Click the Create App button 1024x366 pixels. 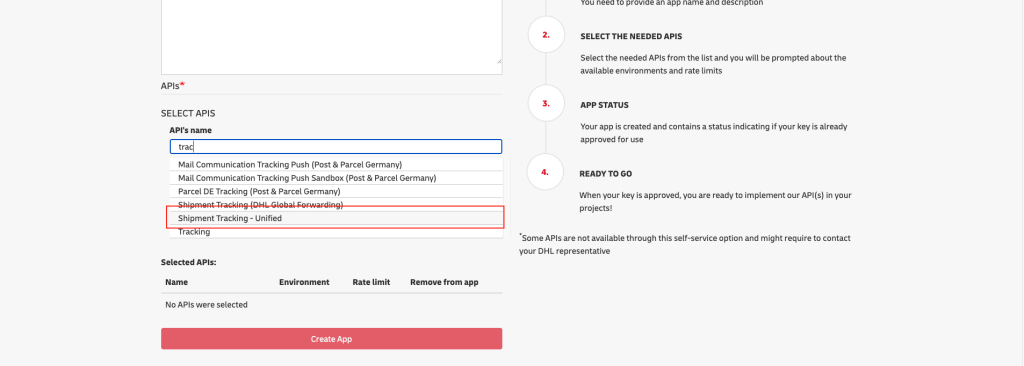pyautogui.click(x=332, y=339)
